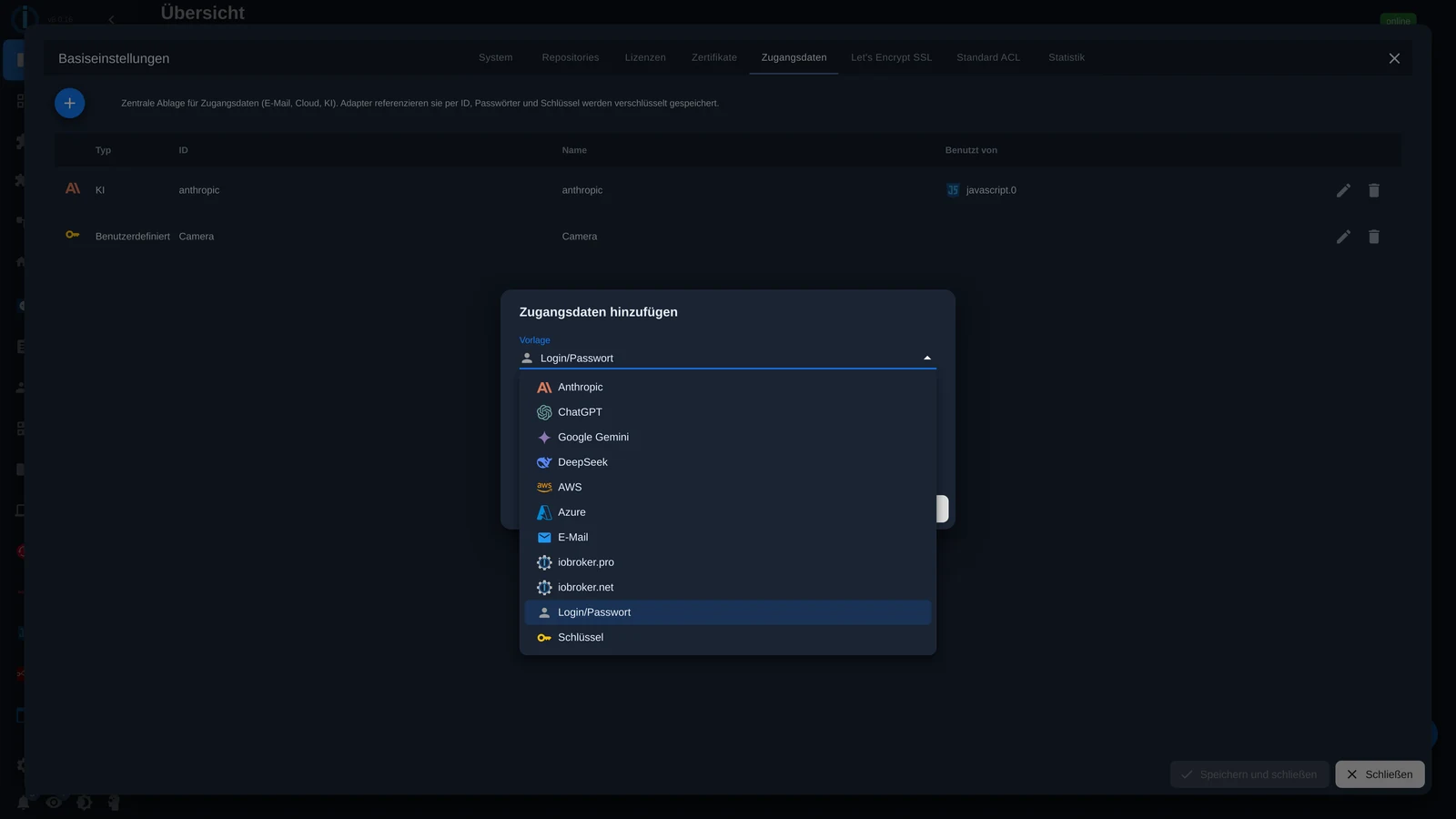Toggle expert mode via the head icon
This screenshot has height=819, width=1456.
coord(114,802)
